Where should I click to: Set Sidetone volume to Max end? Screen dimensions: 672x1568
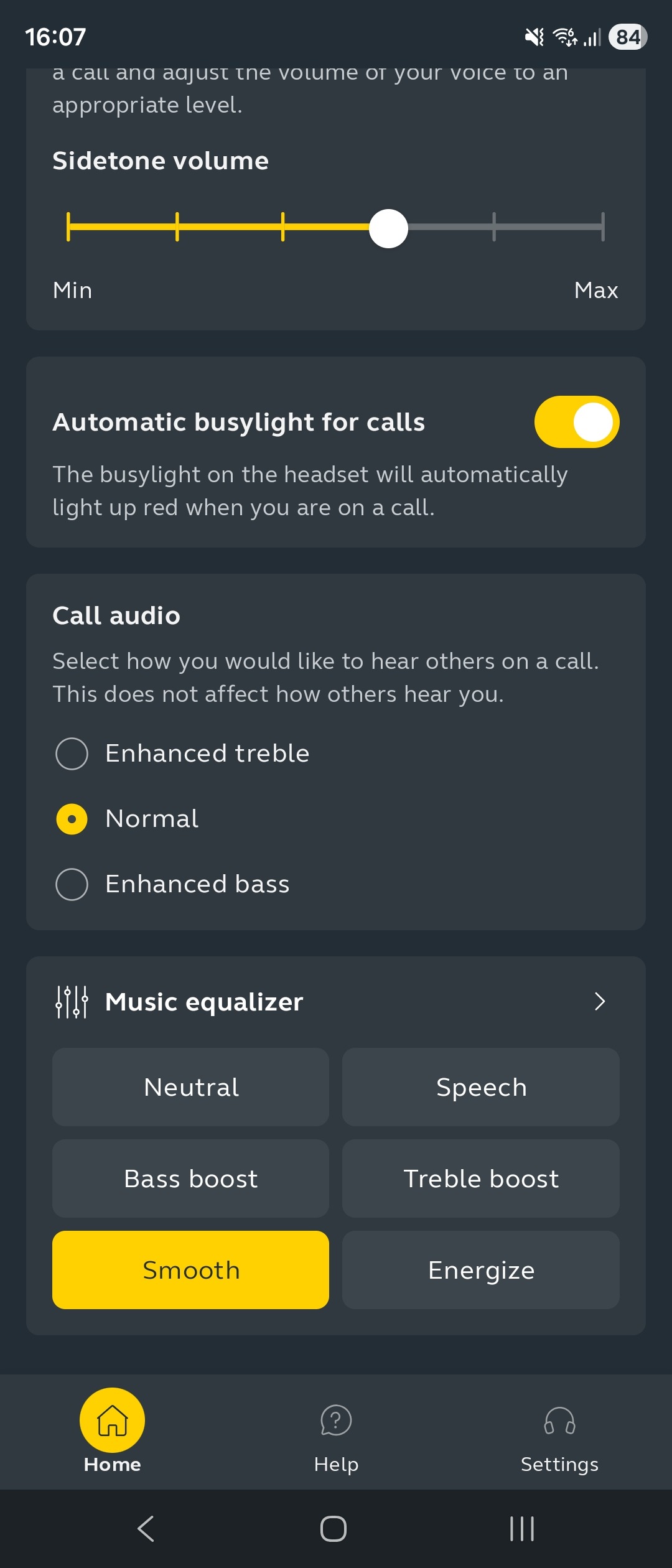pyautogui.click(x=602, y=226)
